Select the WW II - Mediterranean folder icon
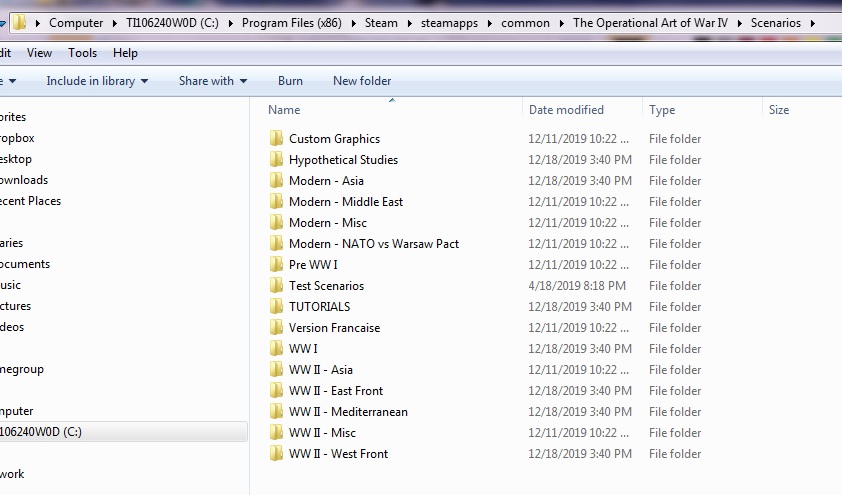This screenshot has width=842, height=495. [x=276, y=411]
